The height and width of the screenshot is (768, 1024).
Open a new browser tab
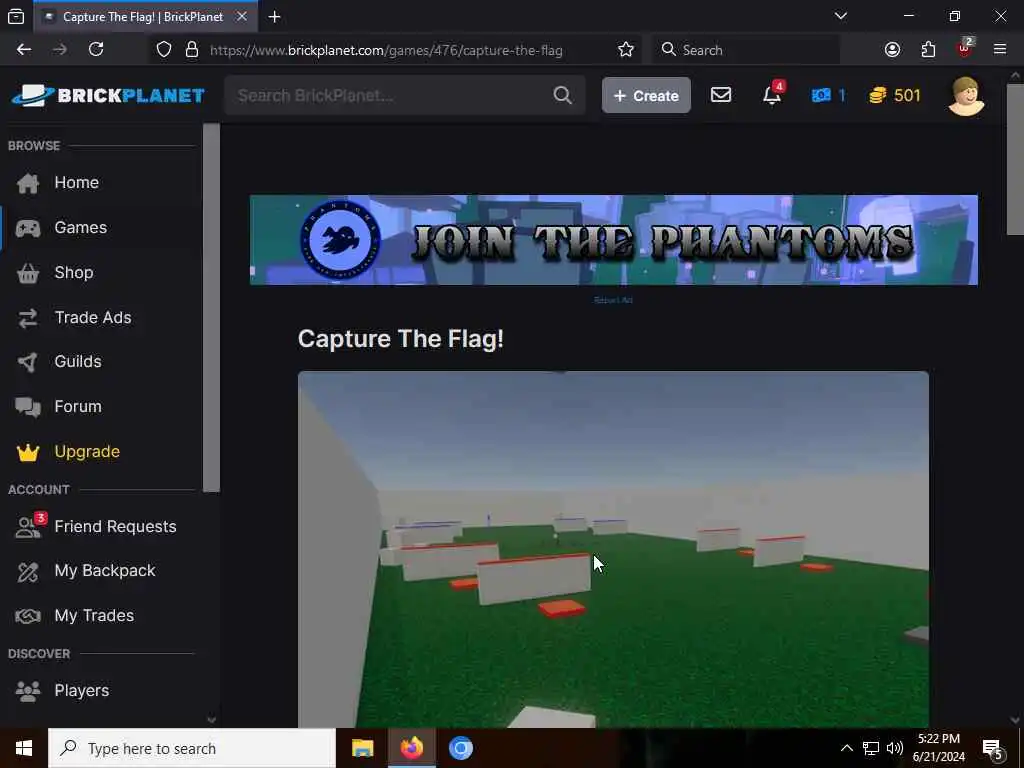click(x=275, y=17)
